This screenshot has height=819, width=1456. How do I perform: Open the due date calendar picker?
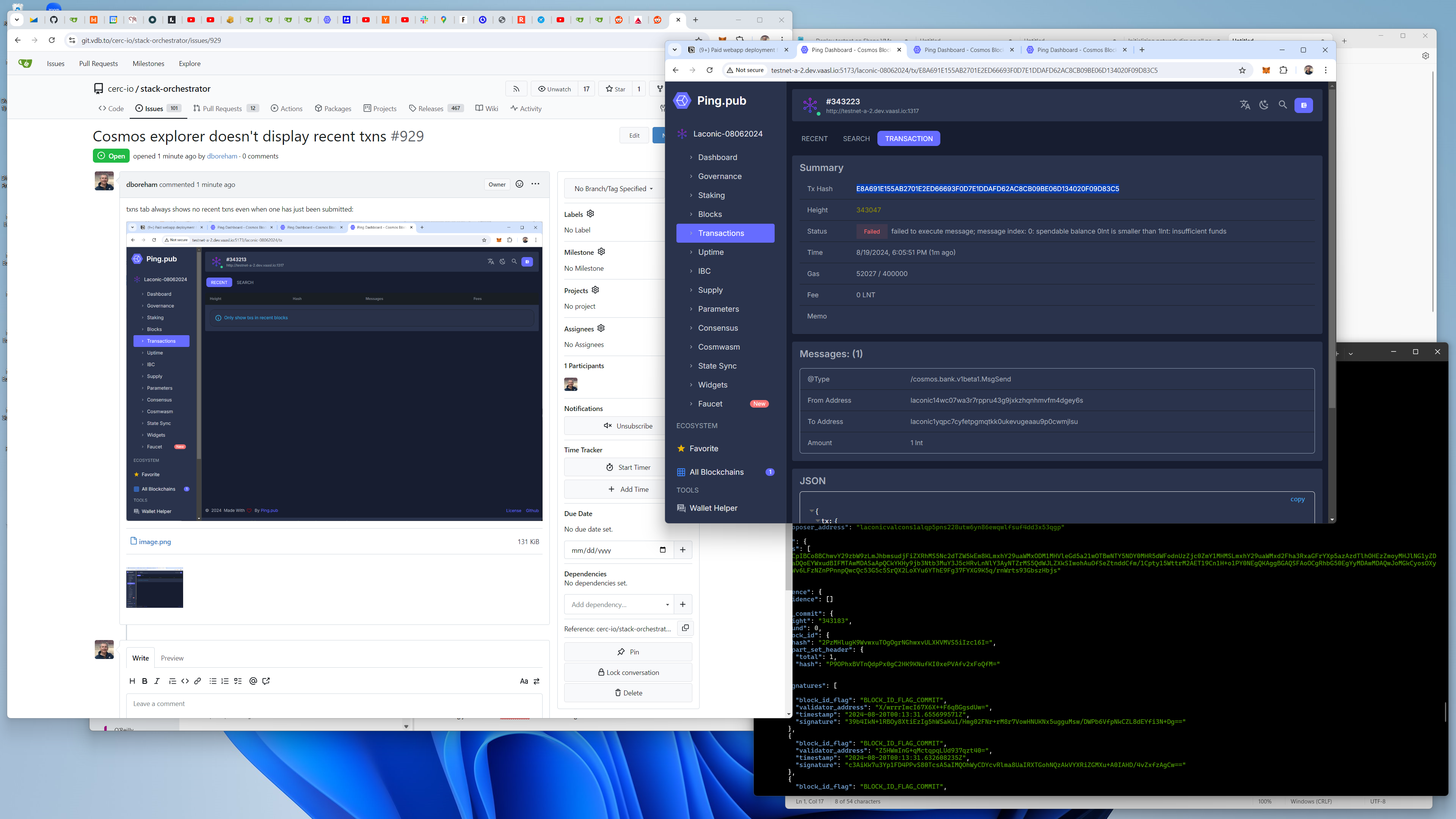(663, 550)
